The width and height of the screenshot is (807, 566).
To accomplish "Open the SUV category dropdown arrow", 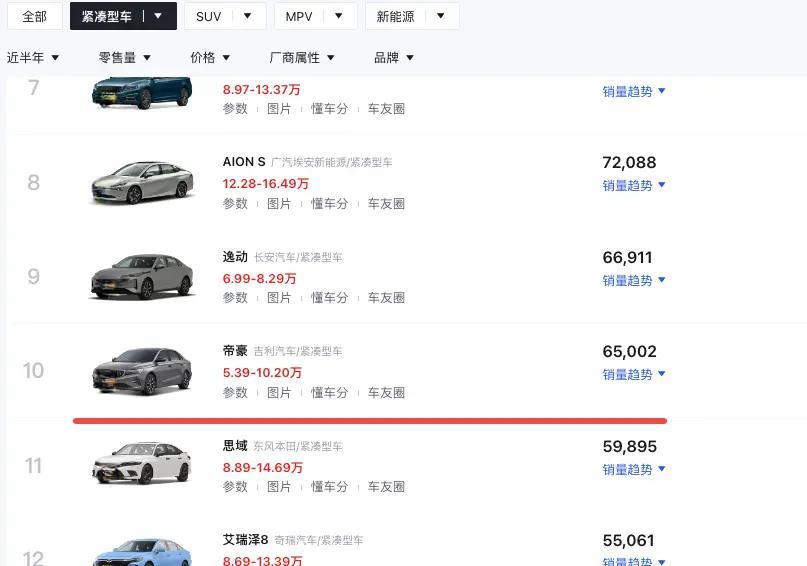I will 248,16.
